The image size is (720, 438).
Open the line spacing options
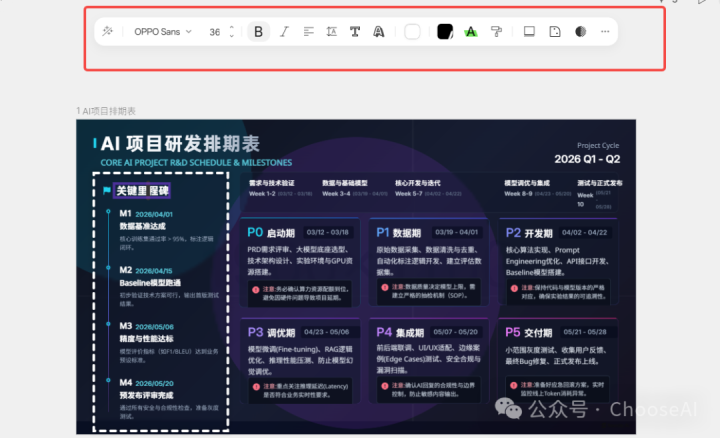click(x=331, y=32)
